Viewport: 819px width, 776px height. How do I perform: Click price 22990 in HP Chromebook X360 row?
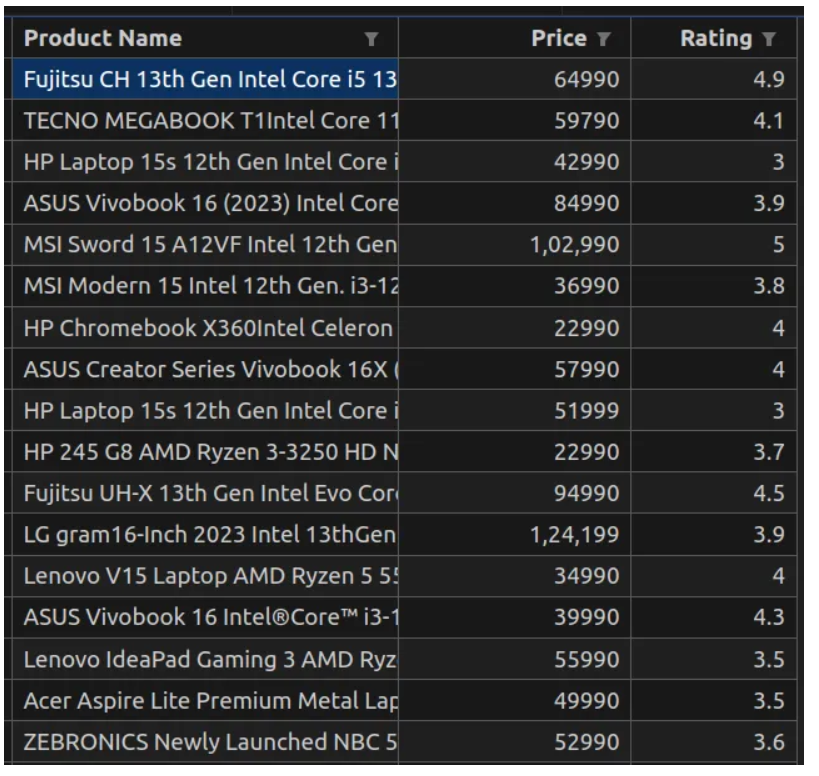(x=514, y=328)
